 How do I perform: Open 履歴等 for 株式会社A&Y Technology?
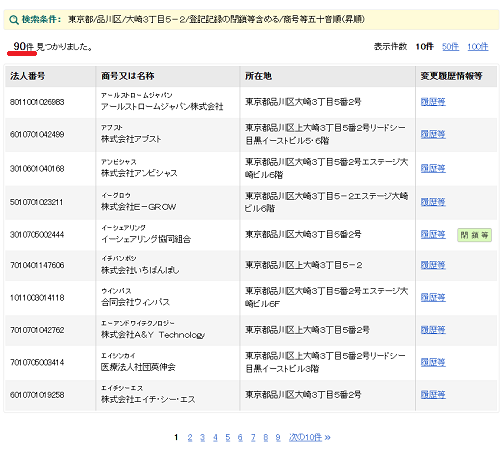tap(433, 330)
